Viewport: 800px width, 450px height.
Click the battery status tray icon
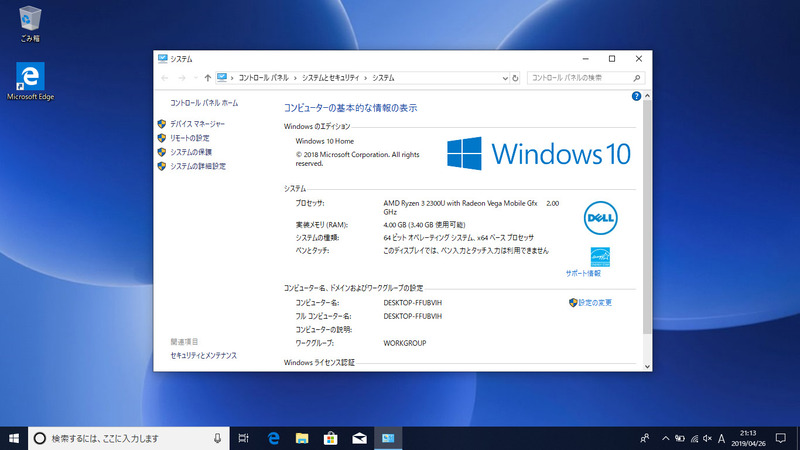tap(680, 438)
